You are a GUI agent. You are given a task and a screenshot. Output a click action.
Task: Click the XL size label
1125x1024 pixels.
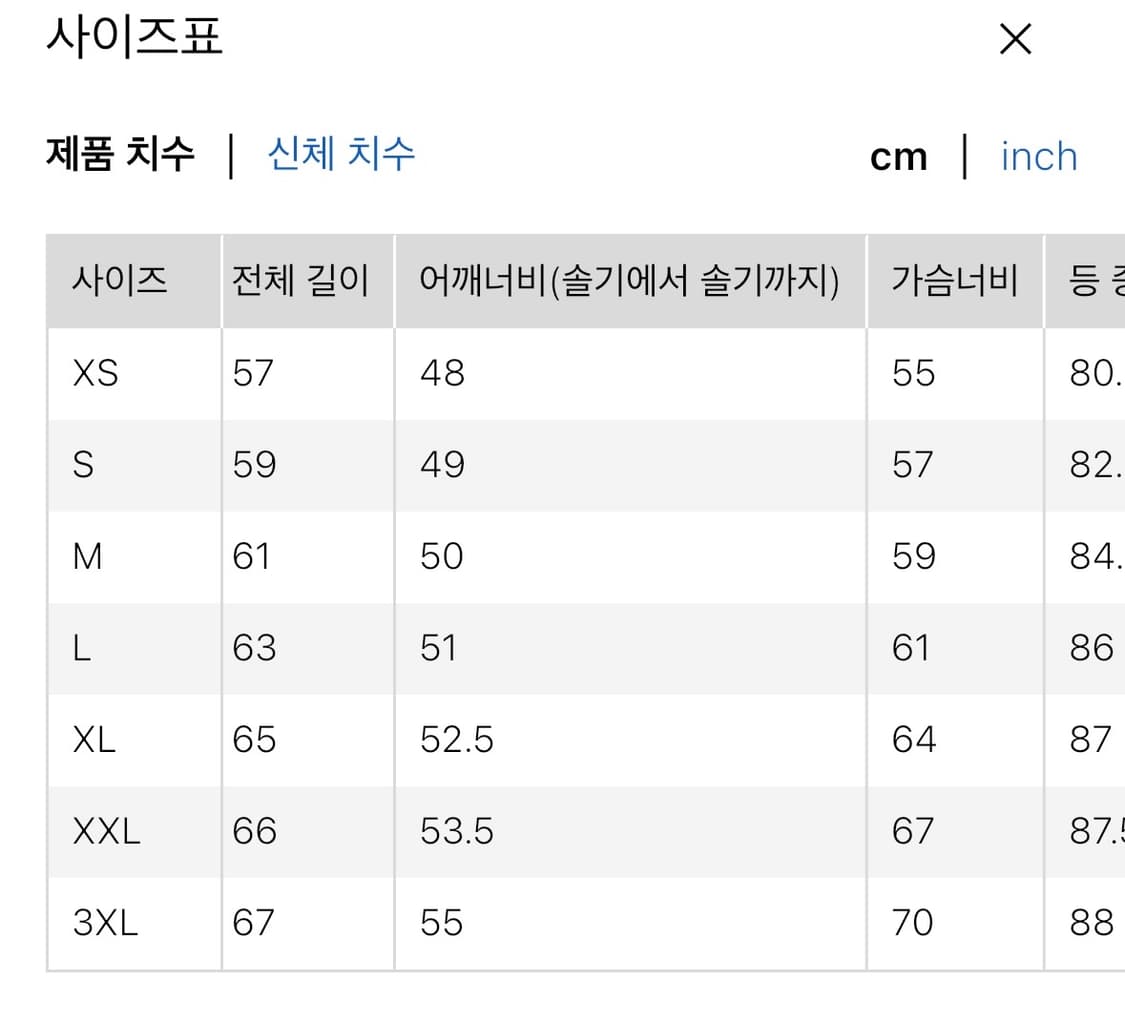tap(93, 739)
